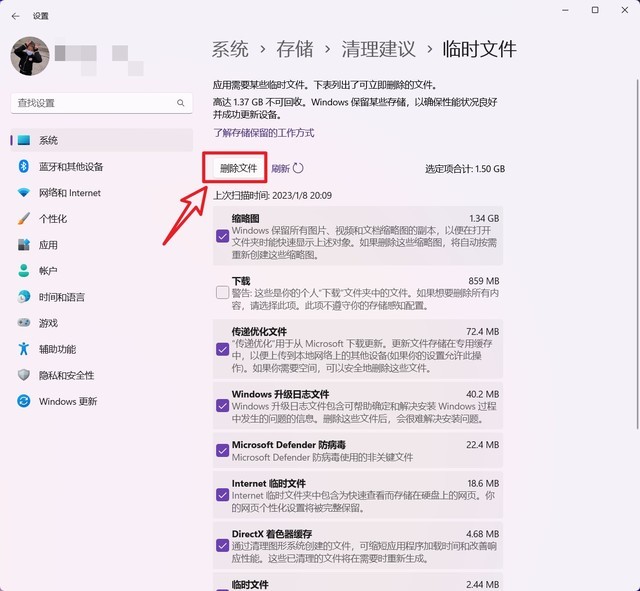Click the Windows 升级日志文件 size 40.2 MB
The height and width of the screenshot is (591, 640).
482,394
